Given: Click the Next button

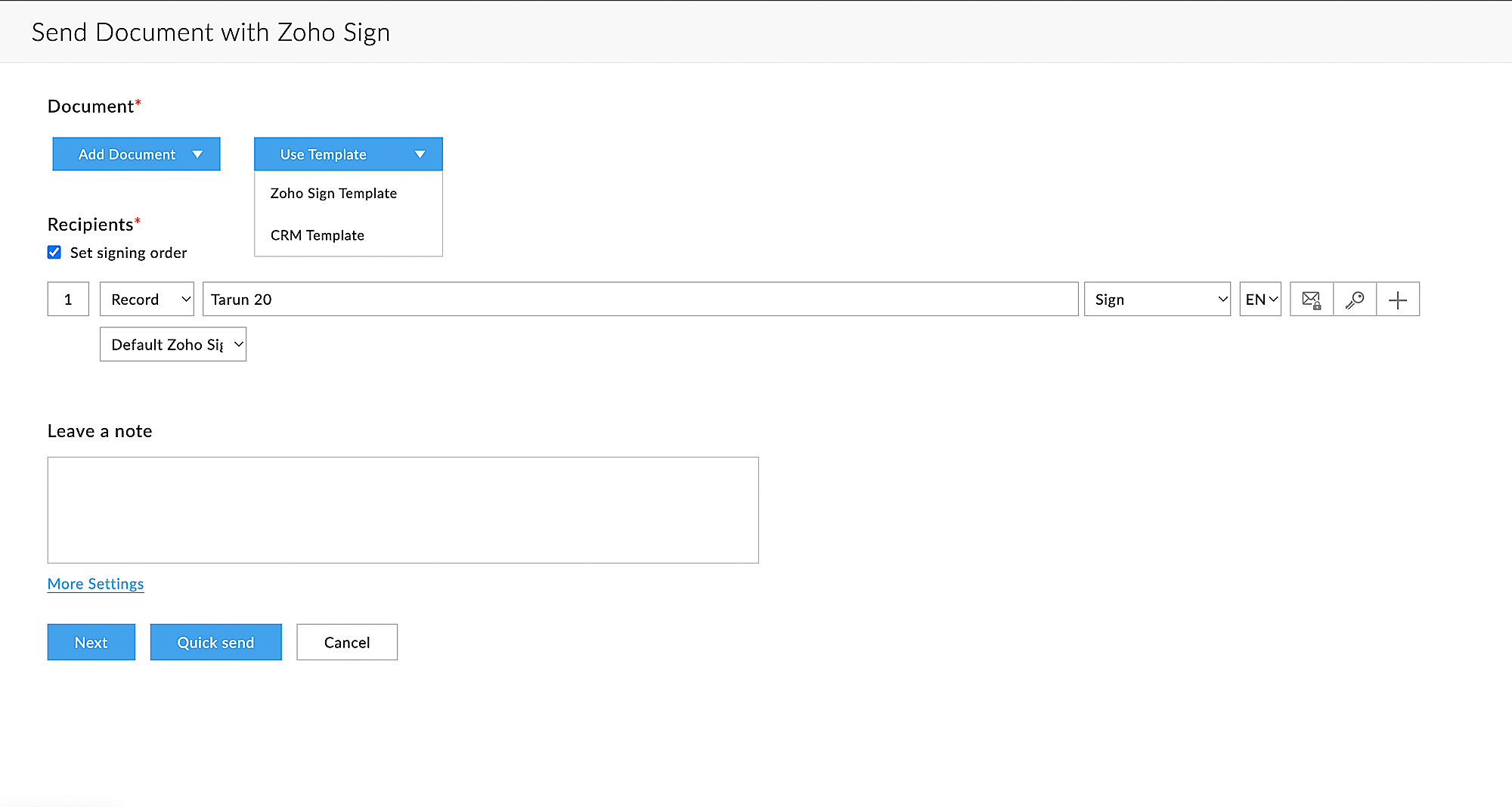Looking at the screenshot, I should pyautogui.click(x=91, y=642).
